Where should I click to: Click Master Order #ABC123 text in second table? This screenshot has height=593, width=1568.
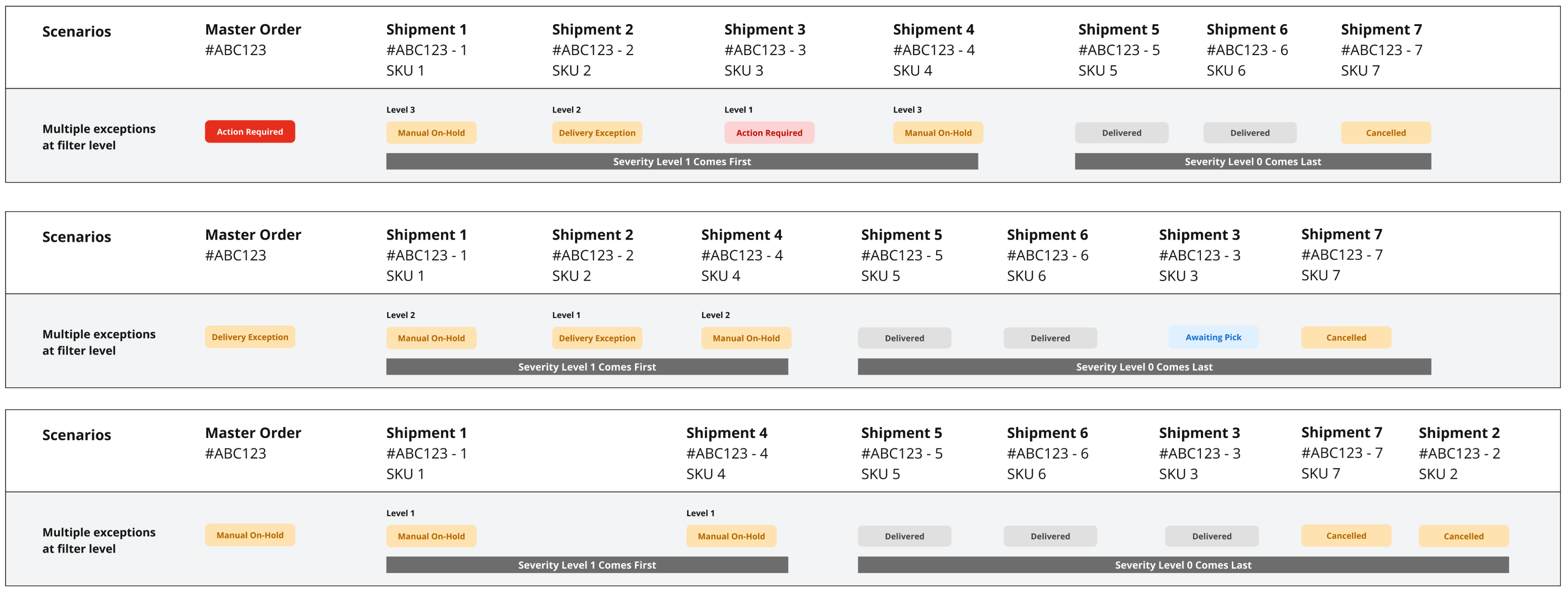235,255
